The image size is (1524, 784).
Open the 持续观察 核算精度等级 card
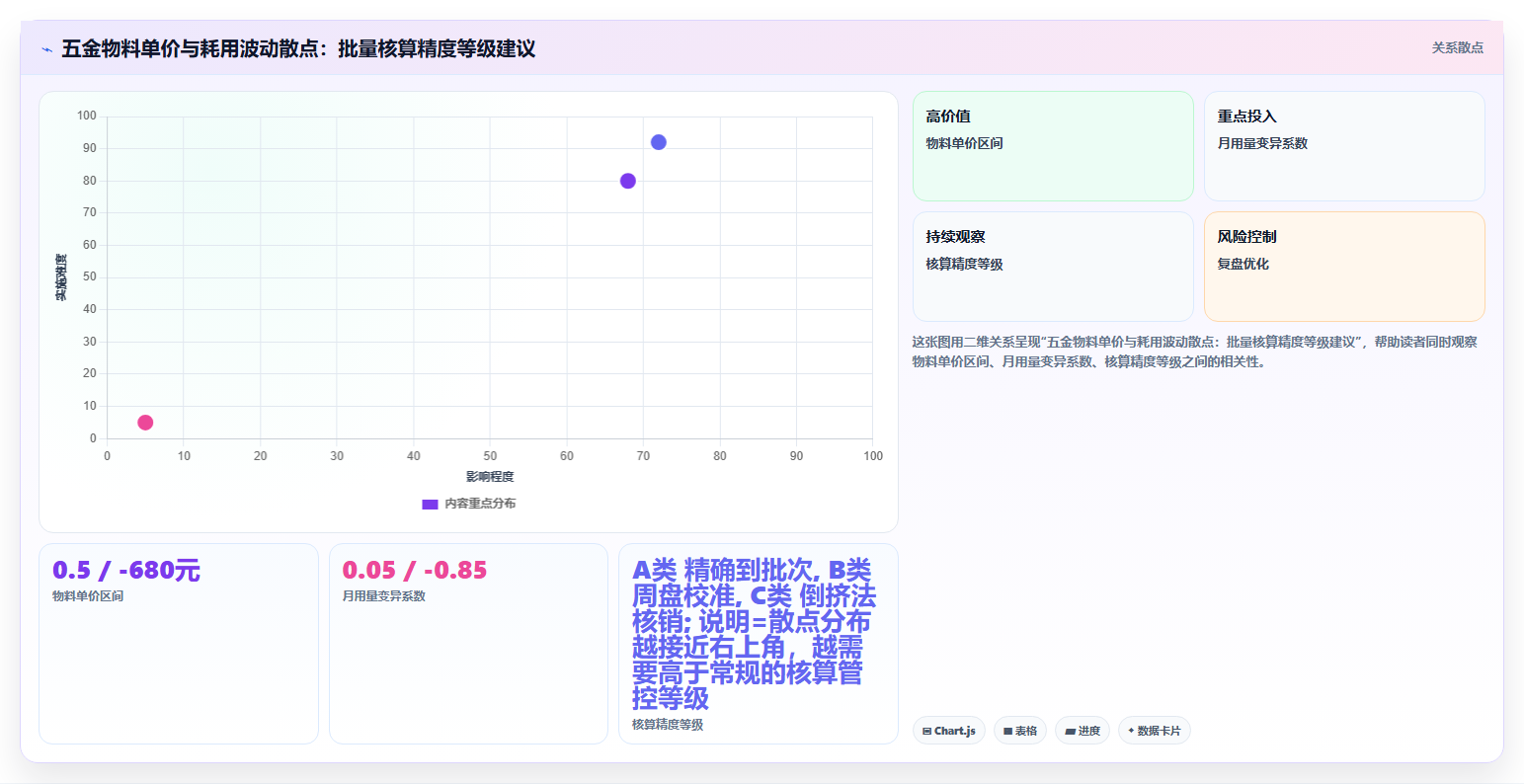tap(1053, 267)
